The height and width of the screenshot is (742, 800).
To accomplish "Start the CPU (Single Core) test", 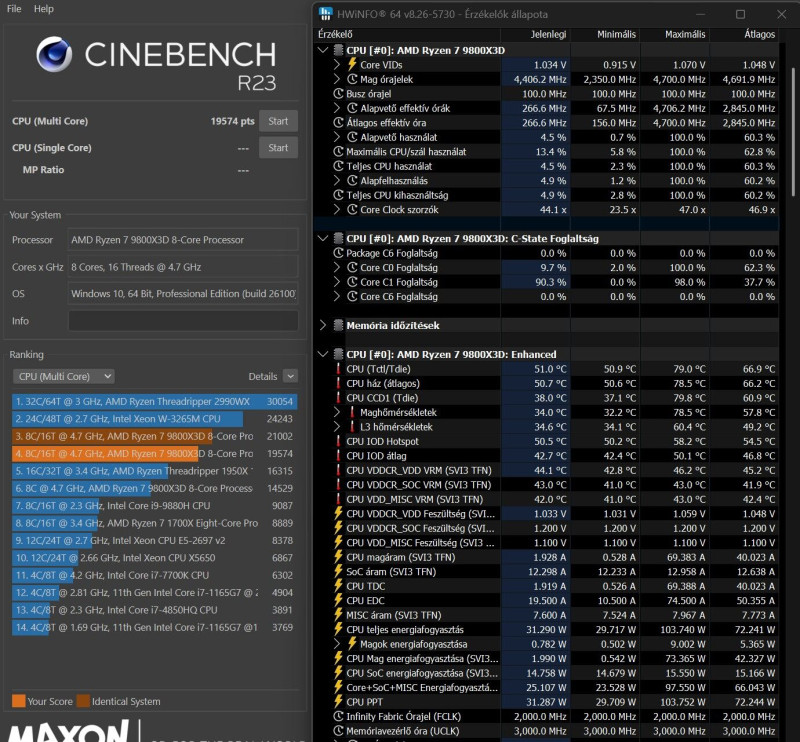I will [x=278, y=147].
